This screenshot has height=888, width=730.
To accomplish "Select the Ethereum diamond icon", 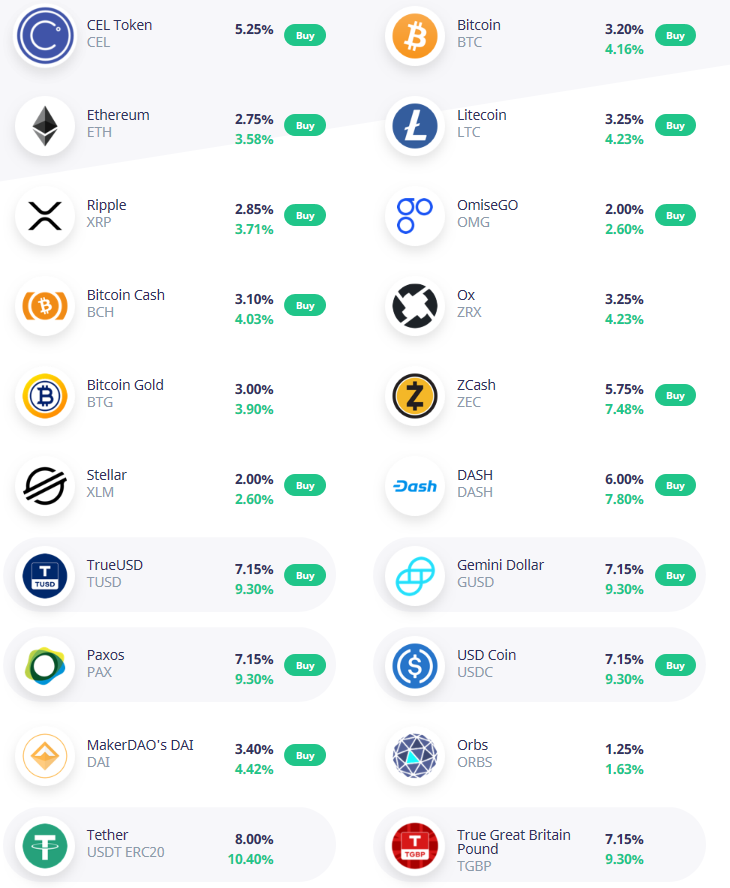I will click(x=45, y=126).
